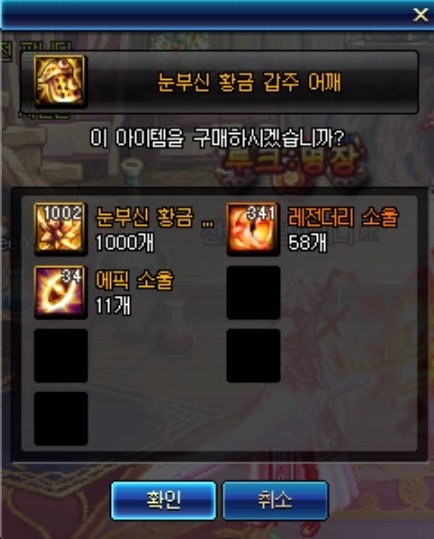The width and height of the screenshot is (434, 539).
Task: Click lowest empty slot under 레전더리 소울 column
Action: point(253,355)
